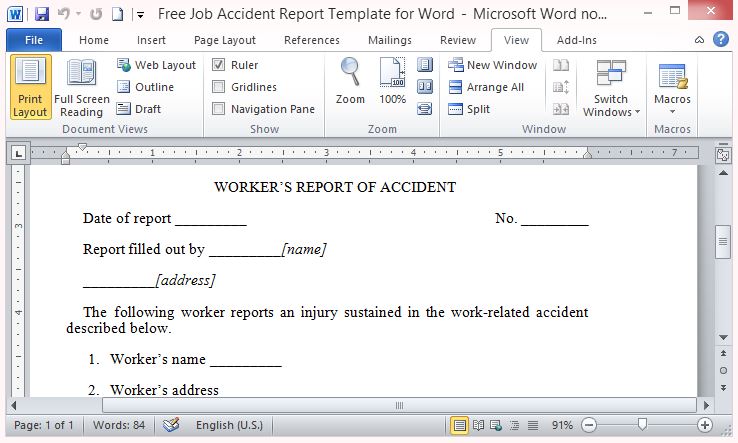Select Web Layout view in status bar

[x=496, y=426]
